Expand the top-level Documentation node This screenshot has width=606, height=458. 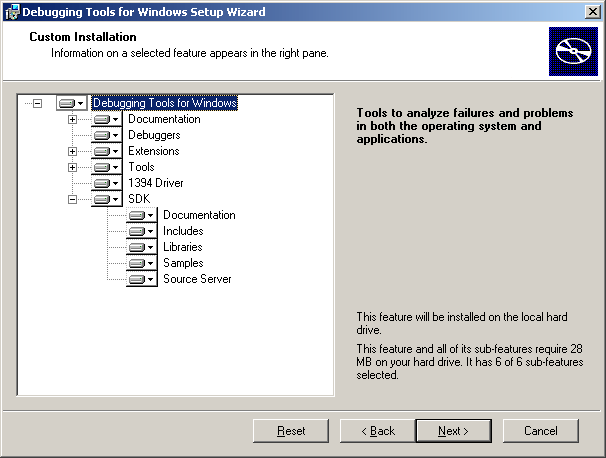(x=72, y=119)
